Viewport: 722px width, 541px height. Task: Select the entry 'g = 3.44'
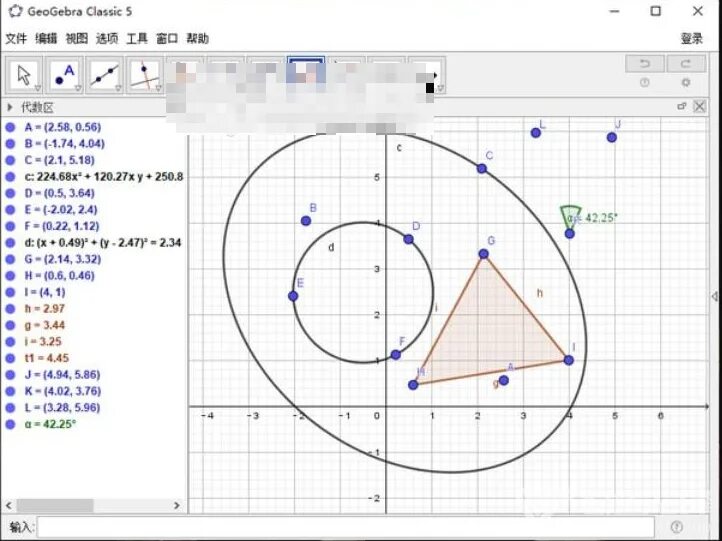(x=44, y=325)
